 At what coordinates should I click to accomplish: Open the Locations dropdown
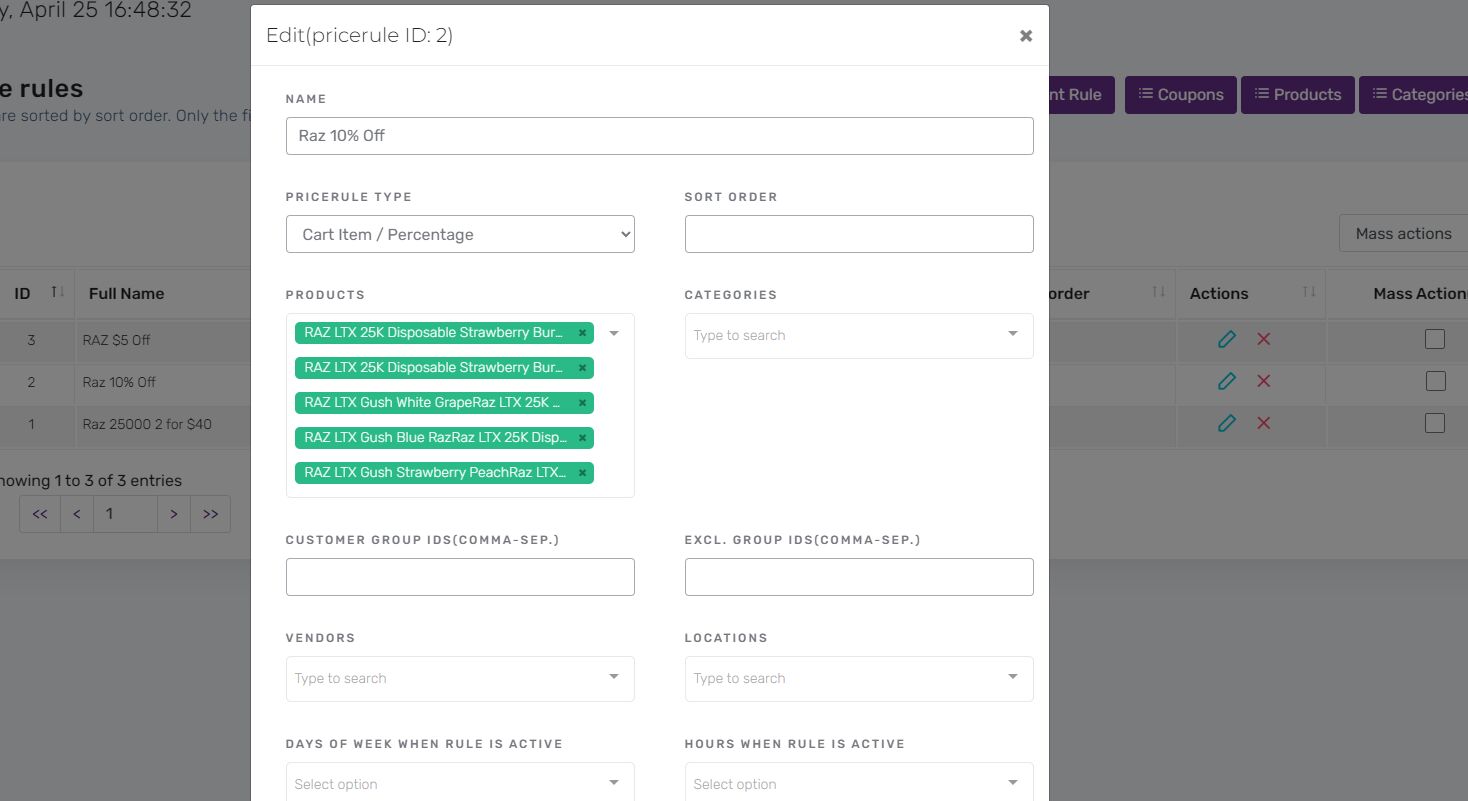coord(859,678)
